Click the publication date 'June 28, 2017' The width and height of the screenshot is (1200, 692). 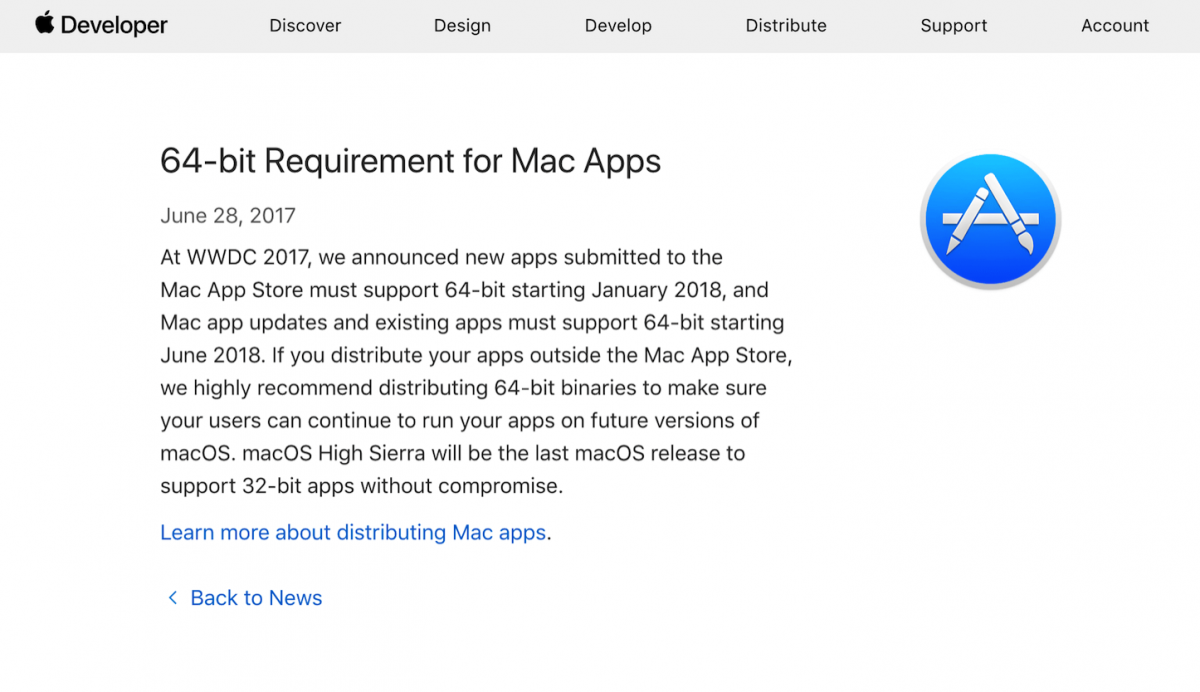(x=227, y=215)
